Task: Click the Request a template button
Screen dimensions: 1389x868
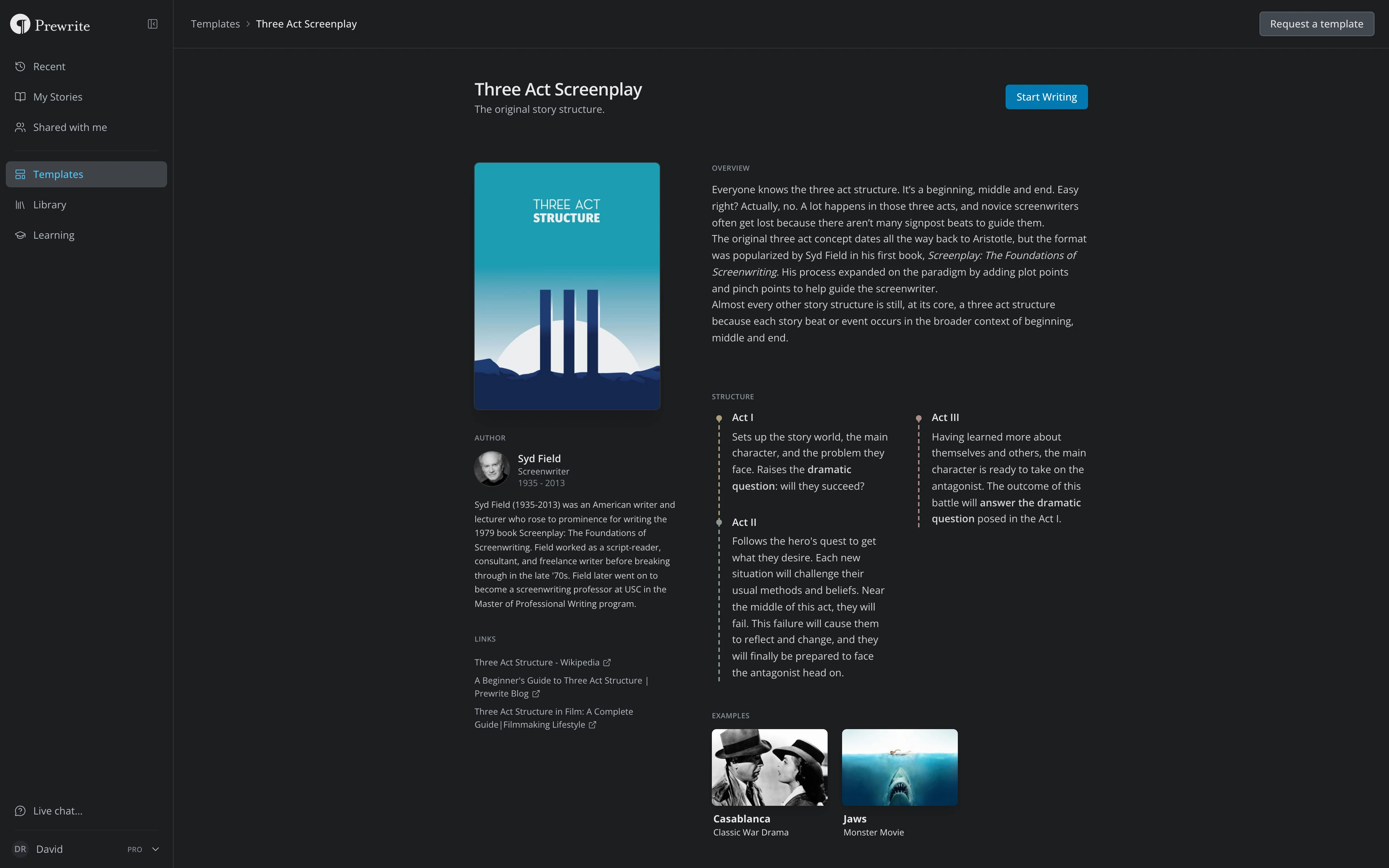Action: pyautogui.click(x=1316, y=24)
